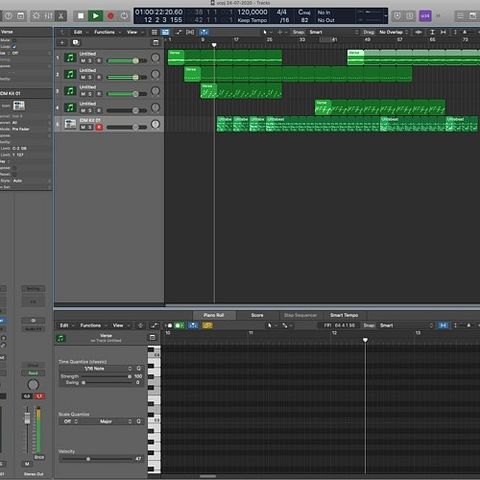Click the track 4 pan knob
Viewport: 480px width, 480px height.
(x=155, y=107)
